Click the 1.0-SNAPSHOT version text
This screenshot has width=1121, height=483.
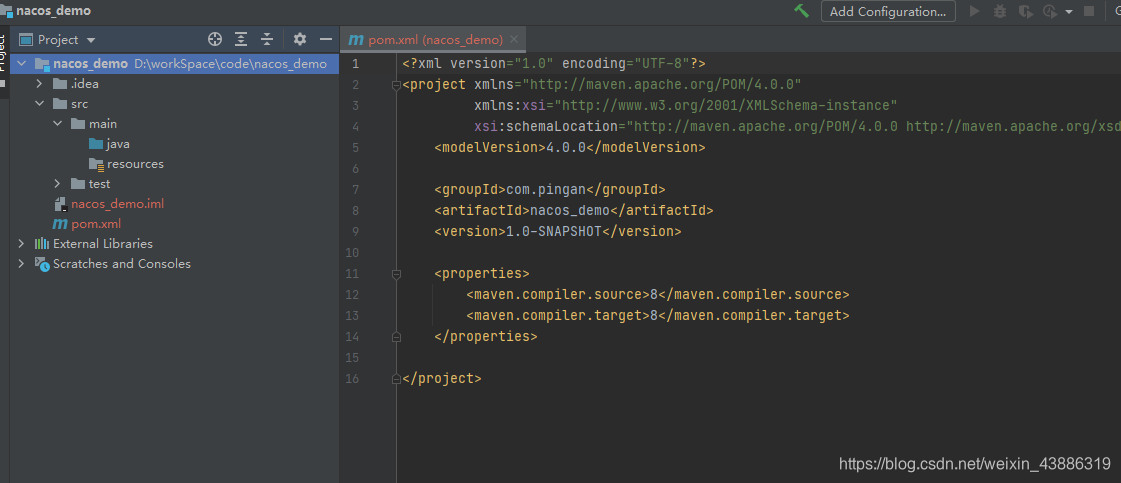554,231
